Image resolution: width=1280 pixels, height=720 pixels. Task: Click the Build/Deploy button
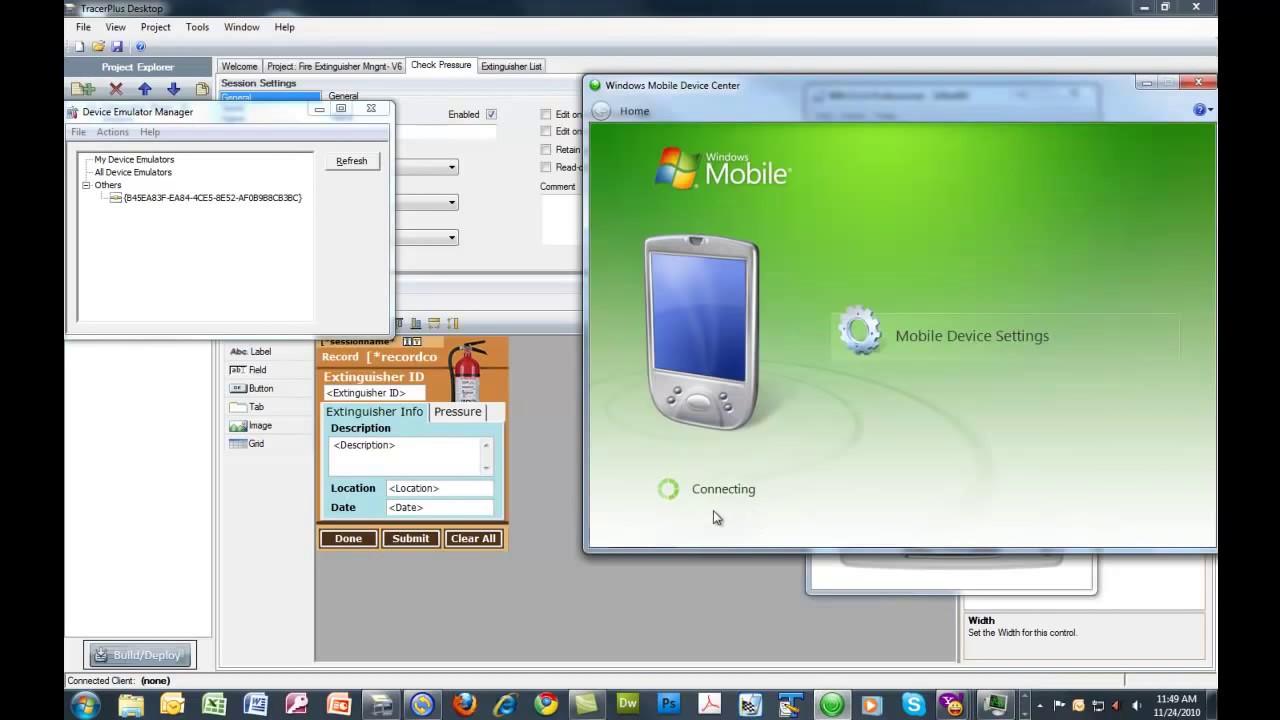140,655
